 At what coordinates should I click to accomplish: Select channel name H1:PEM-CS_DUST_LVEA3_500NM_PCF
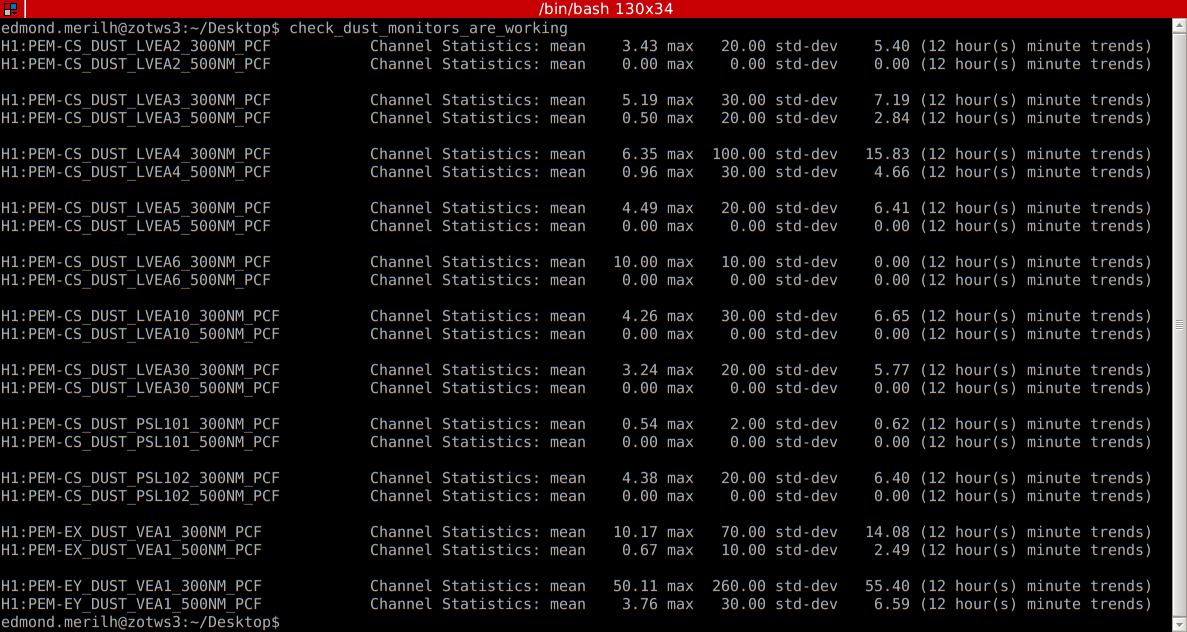(x=136, y=118)
